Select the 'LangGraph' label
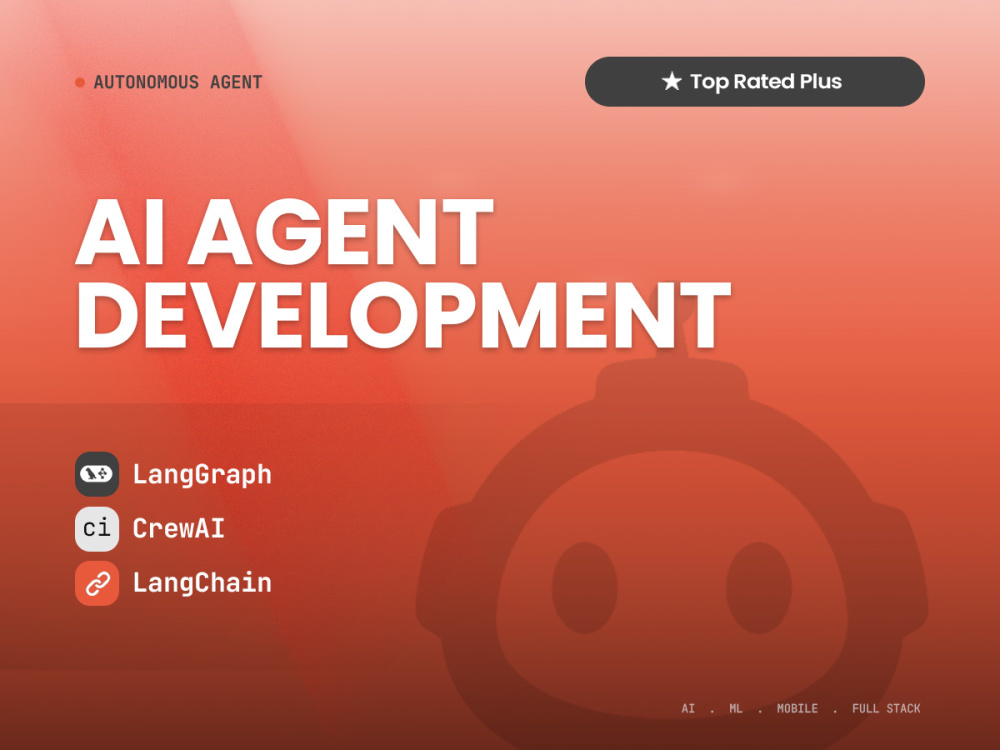This screenshot has height=750, width=1000. coord(202,475)
